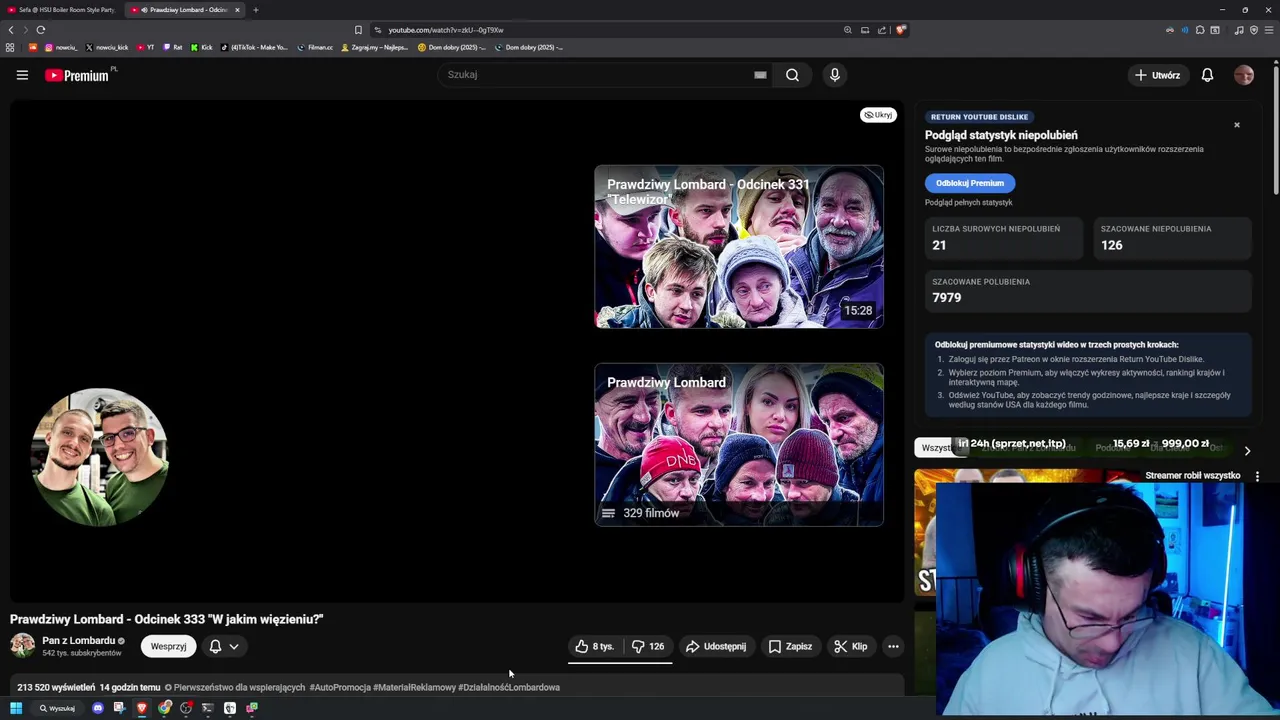Open Pan z Lombardu channel avatar under video
Image resolution: width=1280 pixels, height=720 pixels.
pyautogui.click(x=22, y=646)
